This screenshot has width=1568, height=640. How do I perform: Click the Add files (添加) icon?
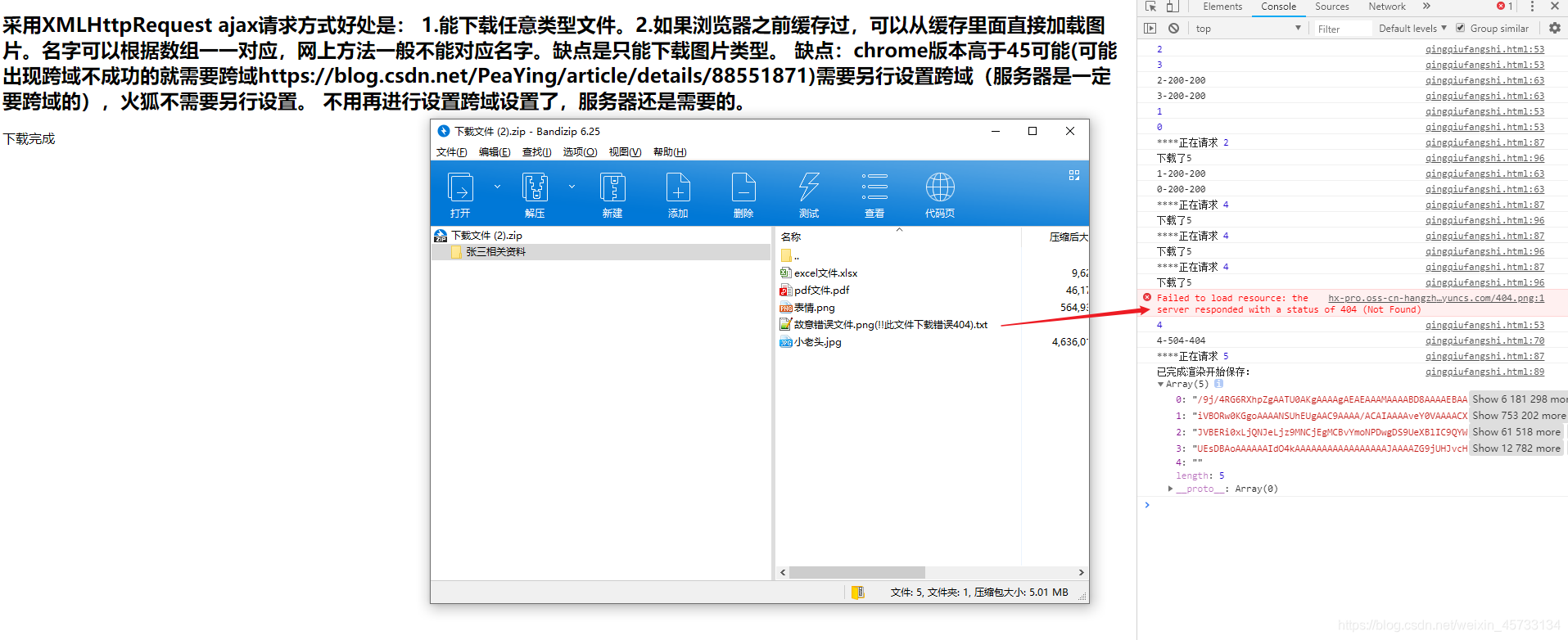678,195
